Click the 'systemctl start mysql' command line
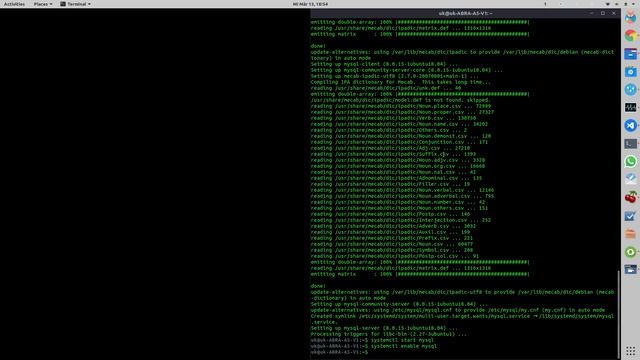This screenshot has width=640, height=360. 372,340
